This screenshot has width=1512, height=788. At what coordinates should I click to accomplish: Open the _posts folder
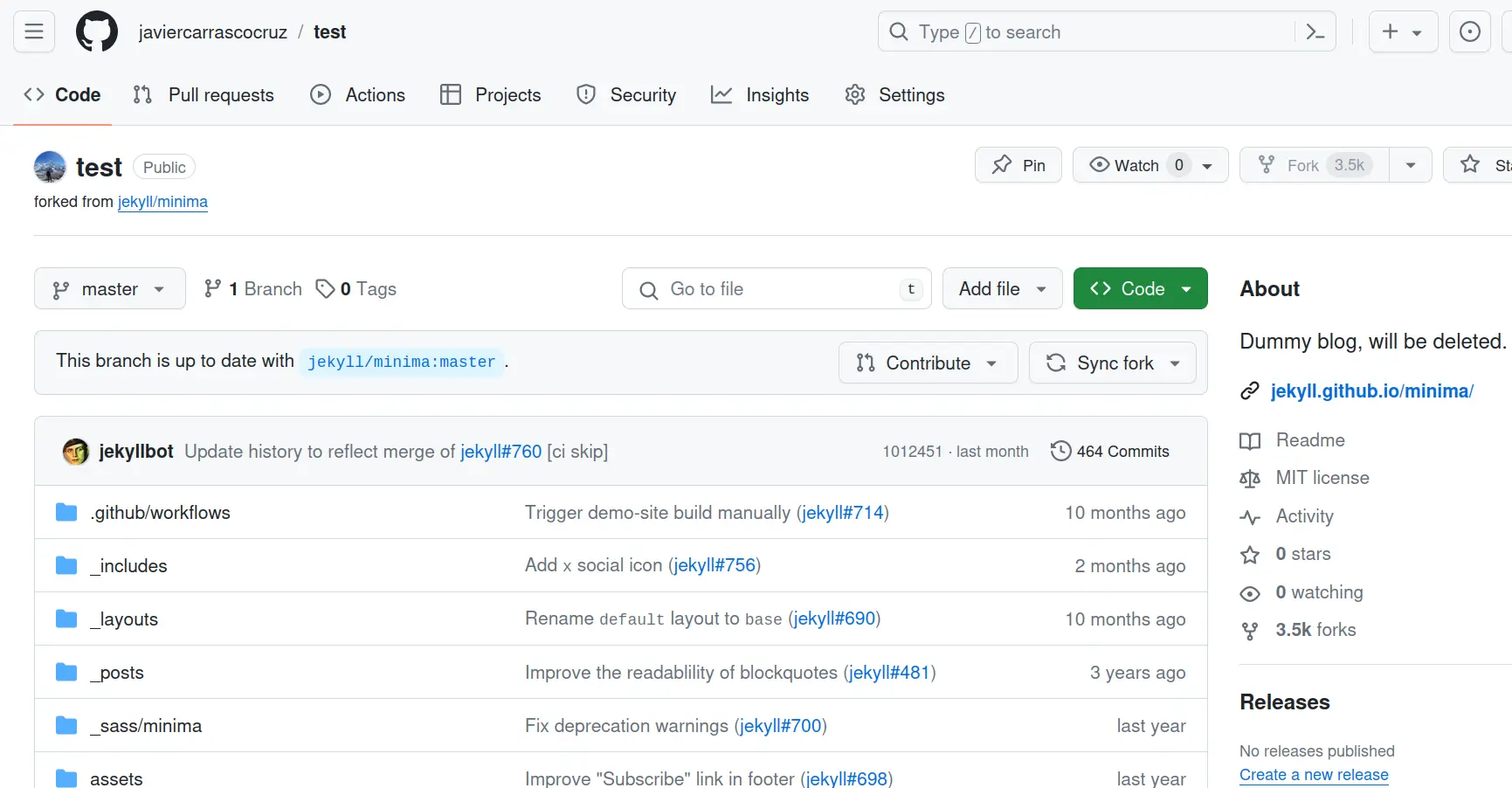[x=117, y=673]
